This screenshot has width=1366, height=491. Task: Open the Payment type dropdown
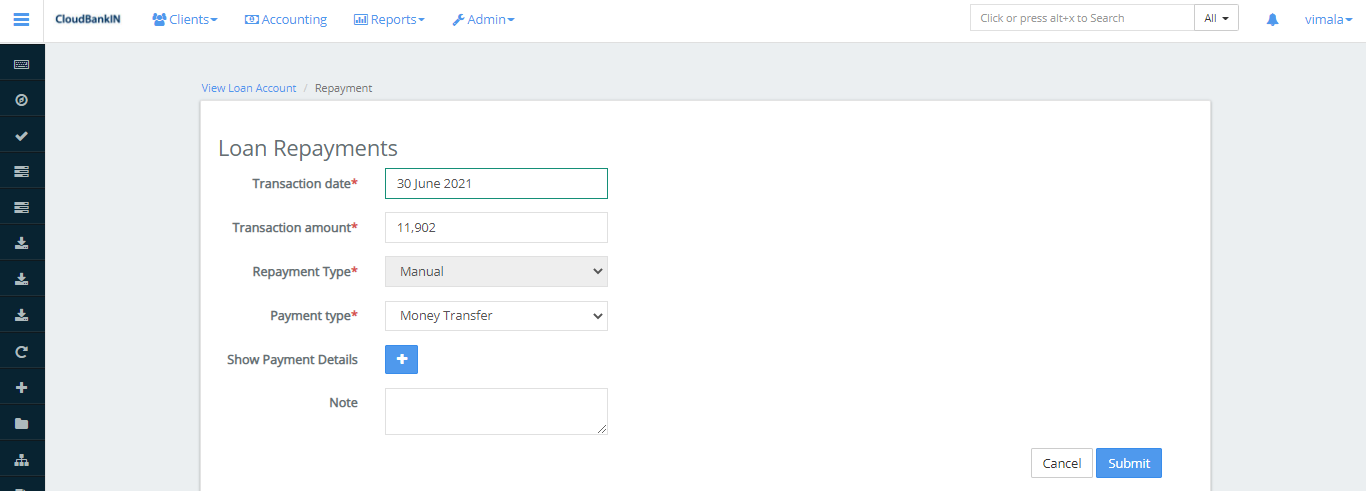coord(496,316)
